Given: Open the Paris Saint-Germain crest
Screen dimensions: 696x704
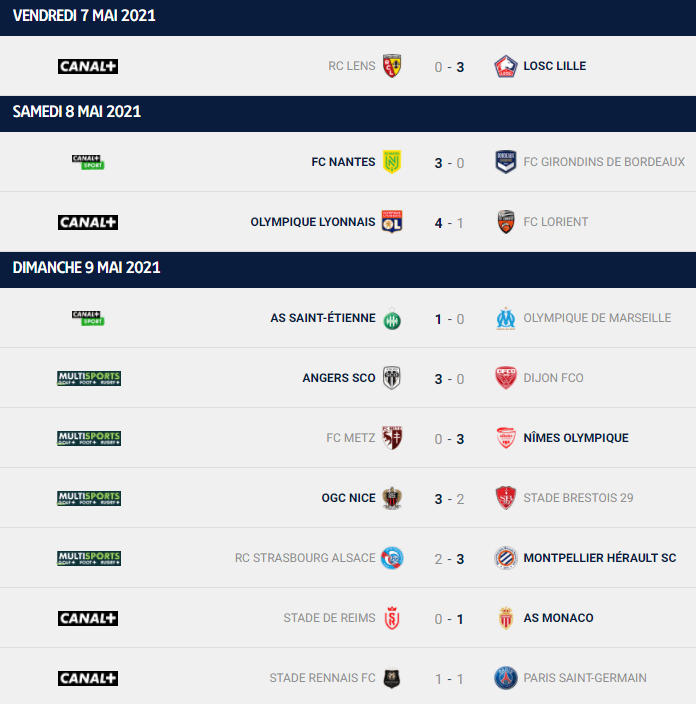Looking at the screenshot, I should coord(506,678).
